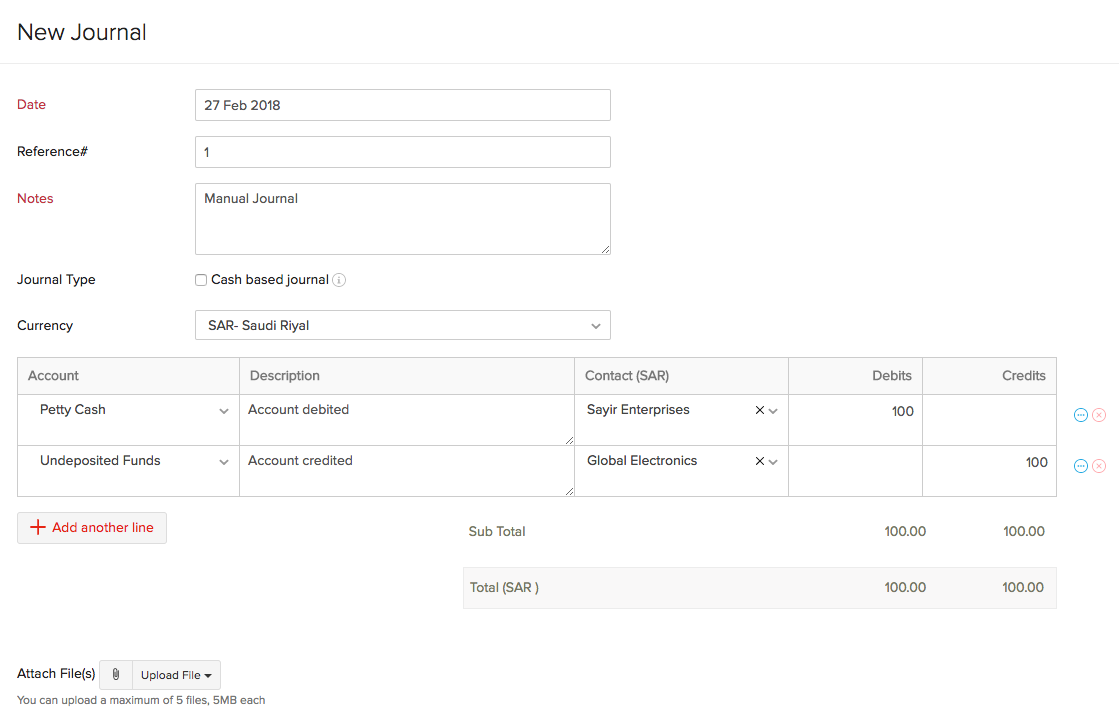Click inside the Notes text area
The width and height of the screenshot is (1119, 718).
(402, 219)
